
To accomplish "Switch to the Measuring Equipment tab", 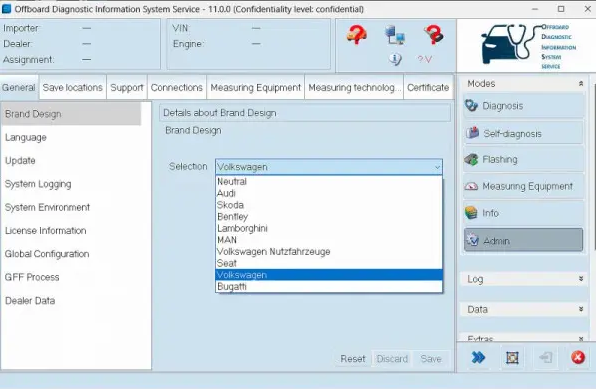I will coord(255,87).
